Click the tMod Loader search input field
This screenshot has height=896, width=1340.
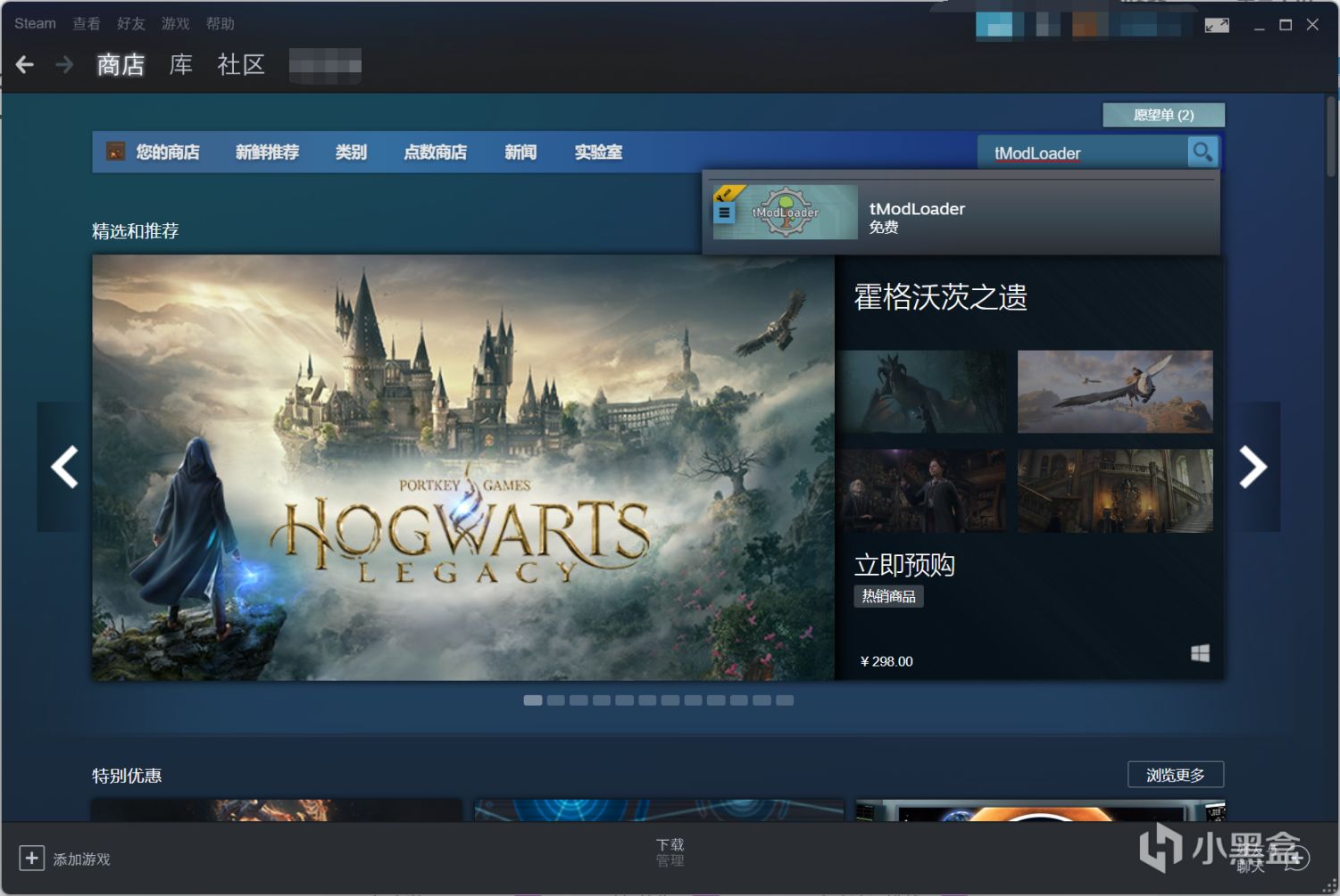pos(1082,153)
